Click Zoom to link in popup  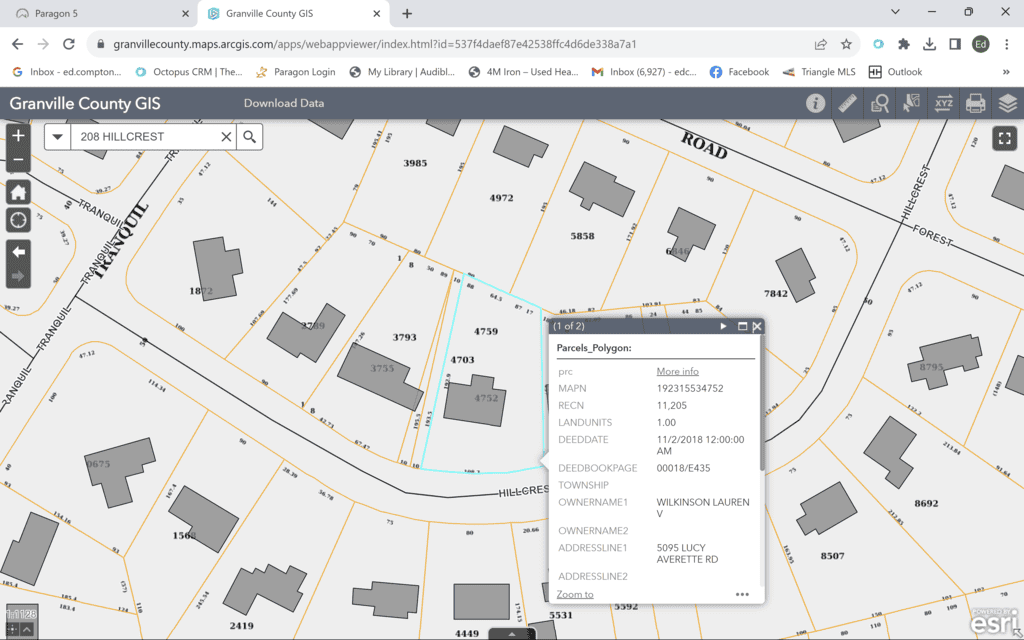click(575, 594)
